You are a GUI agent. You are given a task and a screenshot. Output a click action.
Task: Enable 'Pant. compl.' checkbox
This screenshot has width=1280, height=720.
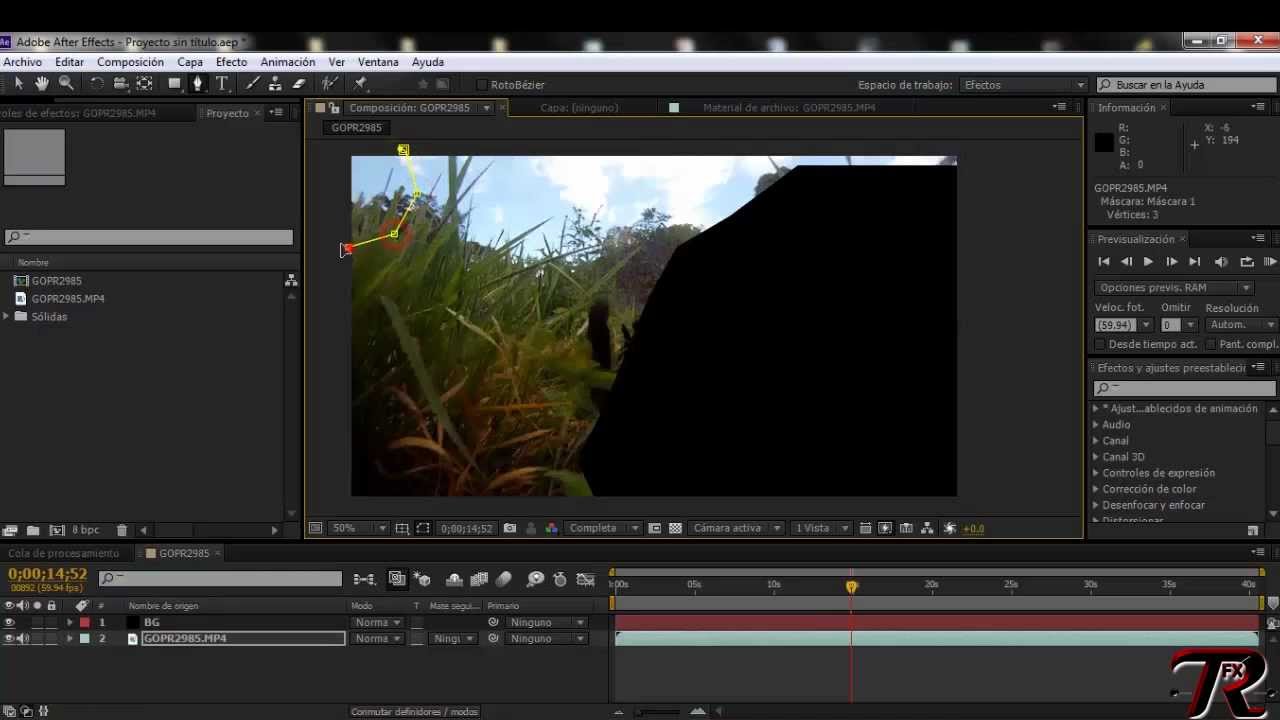(x=1210, y=344)
